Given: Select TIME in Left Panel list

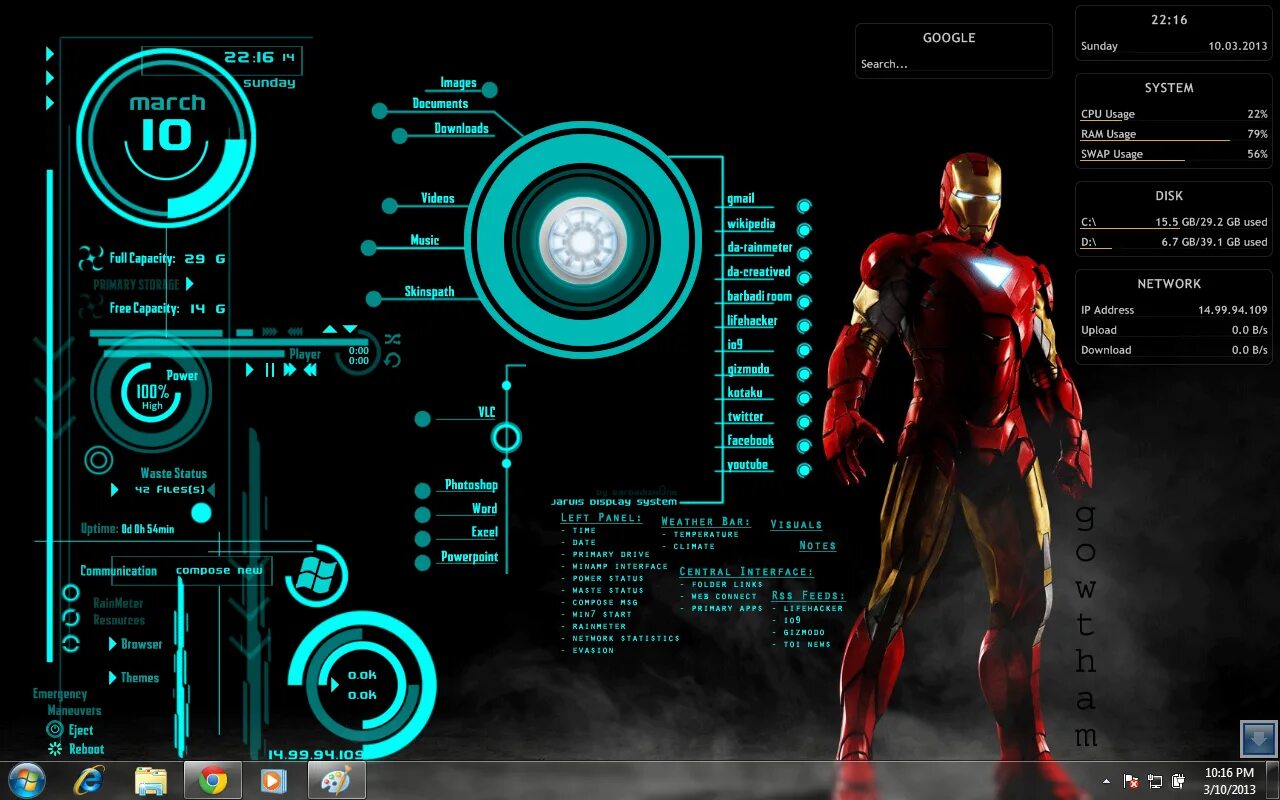Looking at the screenshot, I should click(x=584, y=530).
